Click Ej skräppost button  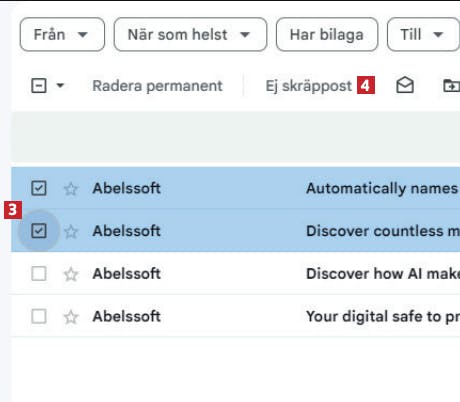[x=309, y=86]
